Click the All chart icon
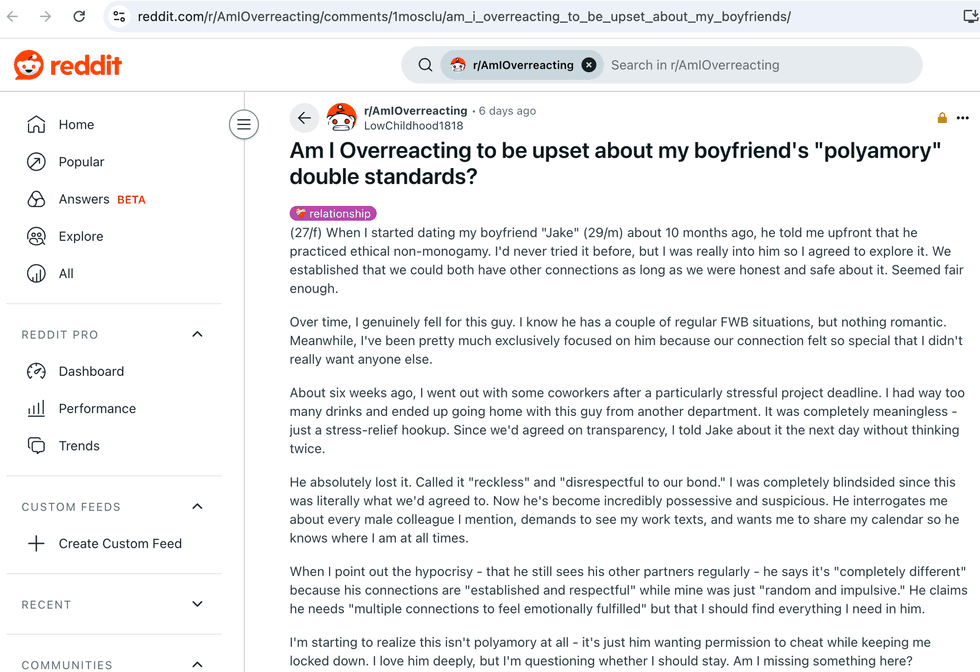Image resolution: width=980 pixels, height=672 pixels. coord(36,274)
